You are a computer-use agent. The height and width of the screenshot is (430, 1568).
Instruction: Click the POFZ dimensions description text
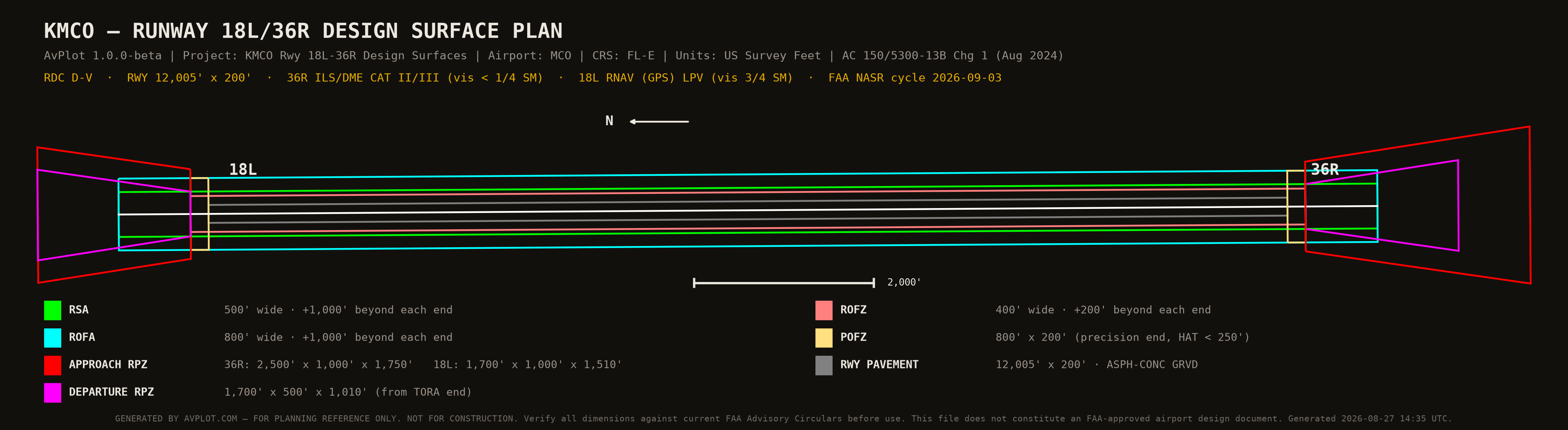tap(1123, 337)
